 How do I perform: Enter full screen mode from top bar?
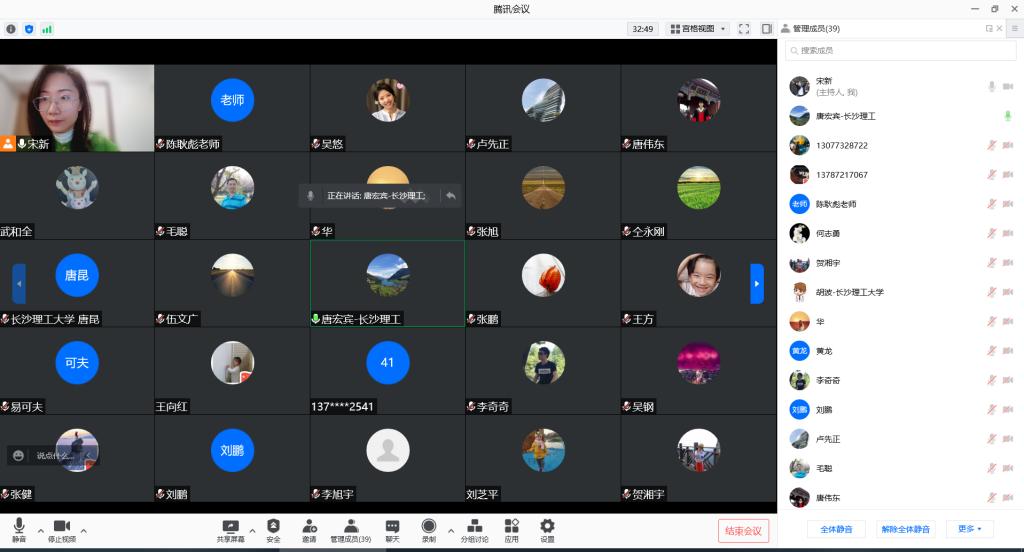744,29
